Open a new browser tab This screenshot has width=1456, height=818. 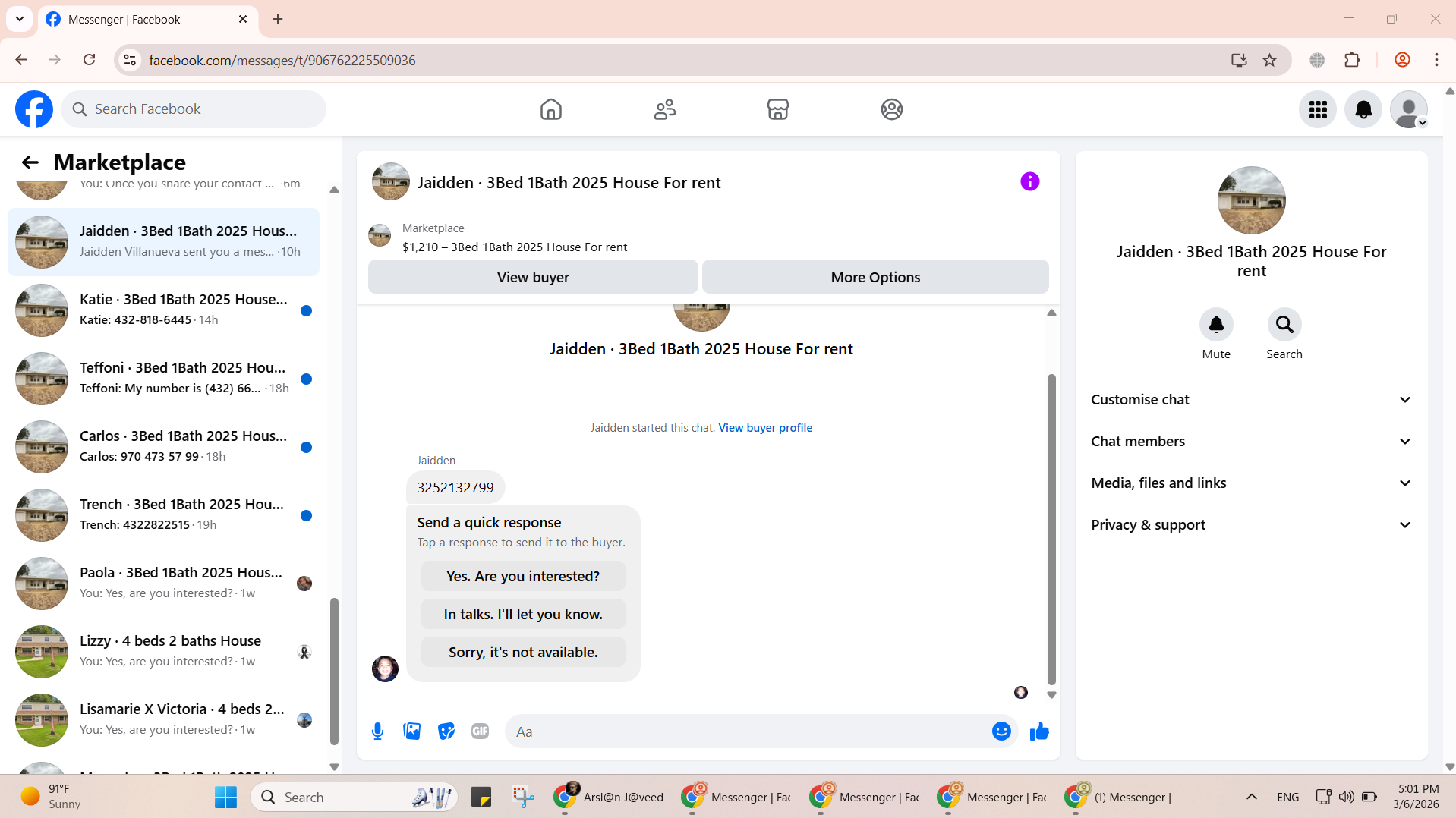pyautogui.click(x=278, y=20)
